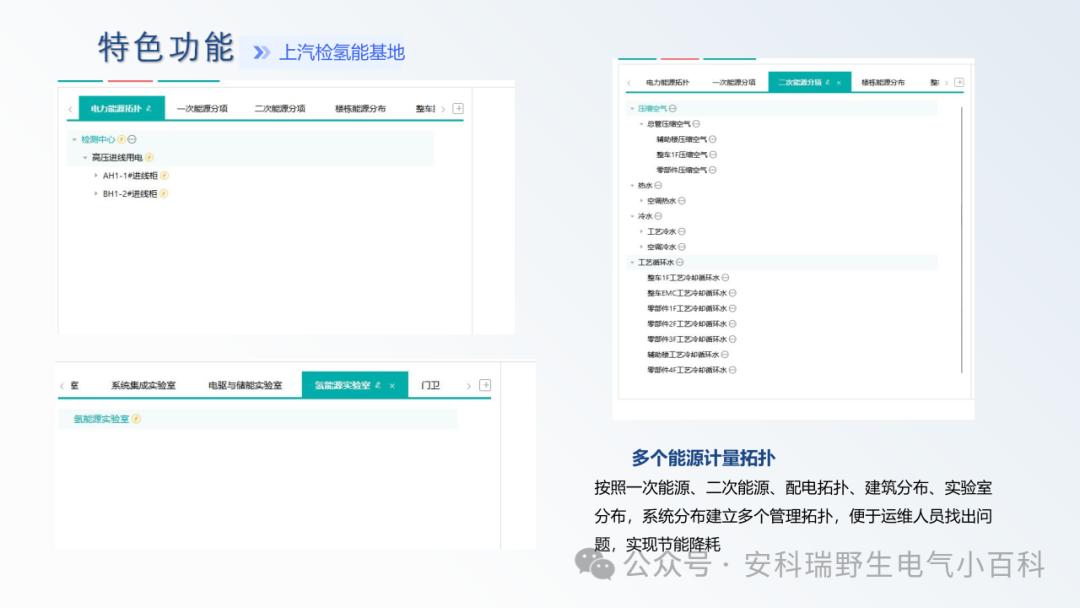Collapse the 总管压缩空气 node
This screenshot has width=1080, height=608.
tap(641, 124)
